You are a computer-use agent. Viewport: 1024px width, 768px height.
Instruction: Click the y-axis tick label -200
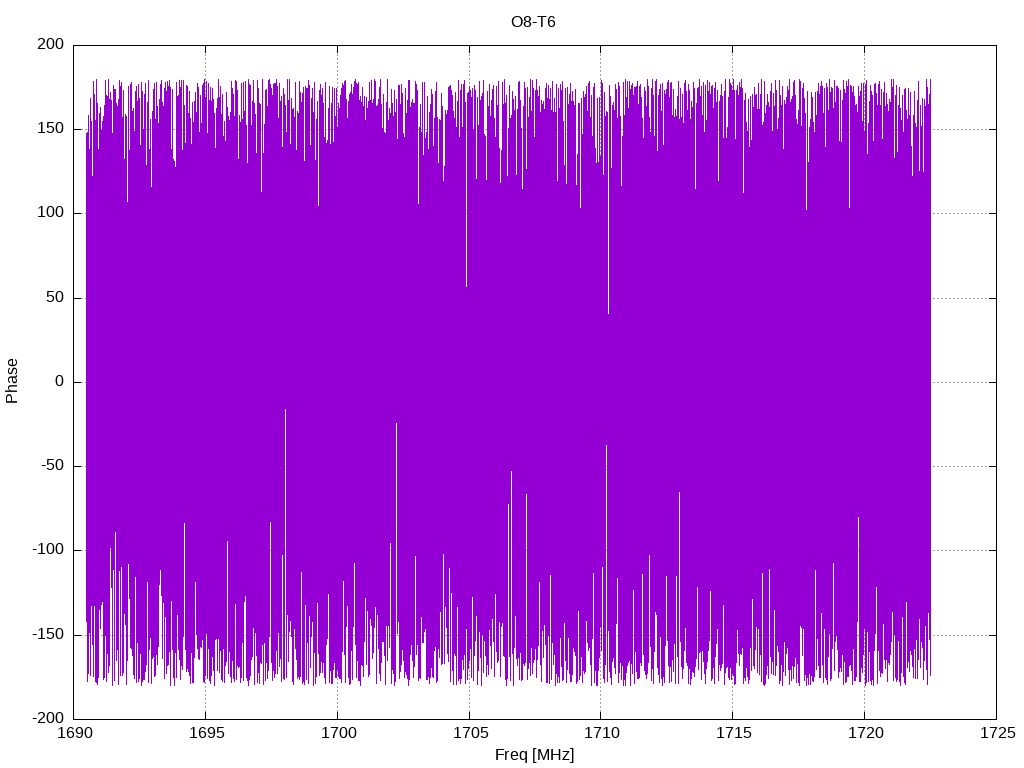(48, 718)
